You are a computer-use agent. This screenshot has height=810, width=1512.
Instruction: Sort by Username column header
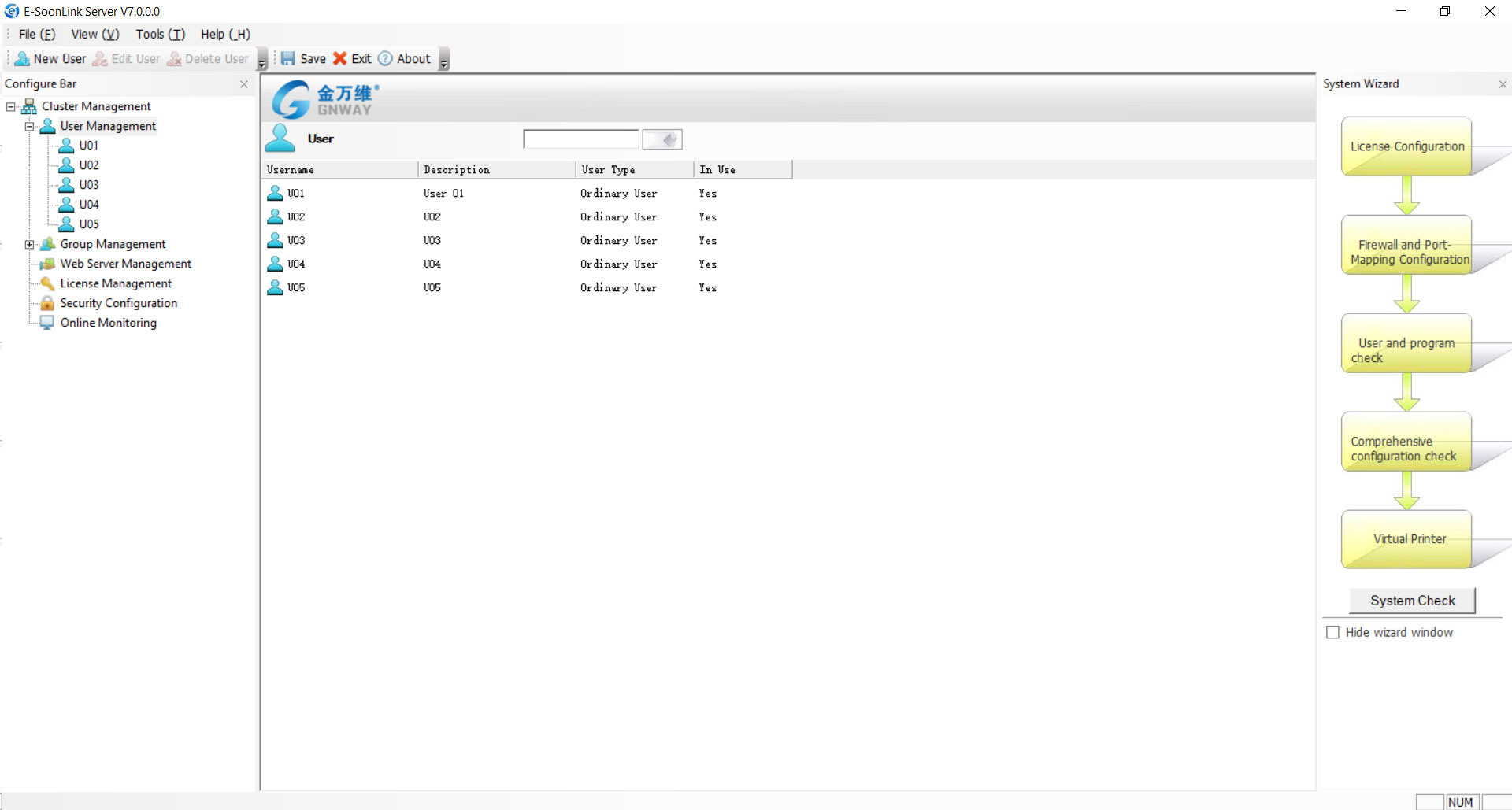(339, 170)
